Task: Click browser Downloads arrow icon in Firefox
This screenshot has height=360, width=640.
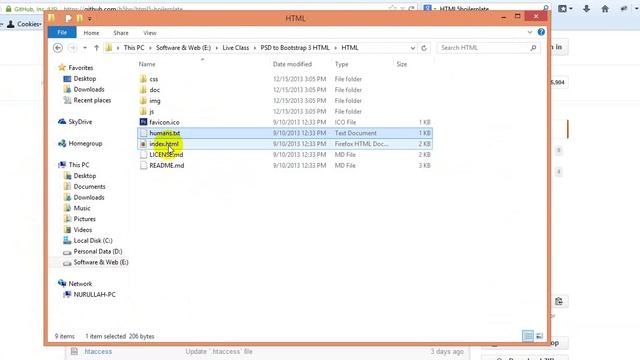Action: (x=587, y=9)
